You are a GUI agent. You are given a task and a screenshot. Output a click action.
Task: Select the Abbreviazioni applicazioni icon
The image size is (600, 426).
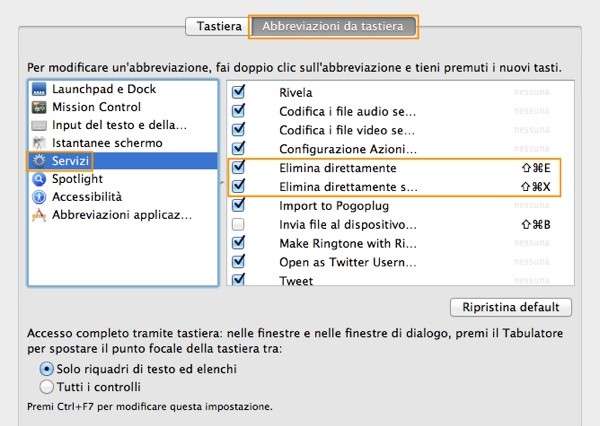click(x=39, y=215)
